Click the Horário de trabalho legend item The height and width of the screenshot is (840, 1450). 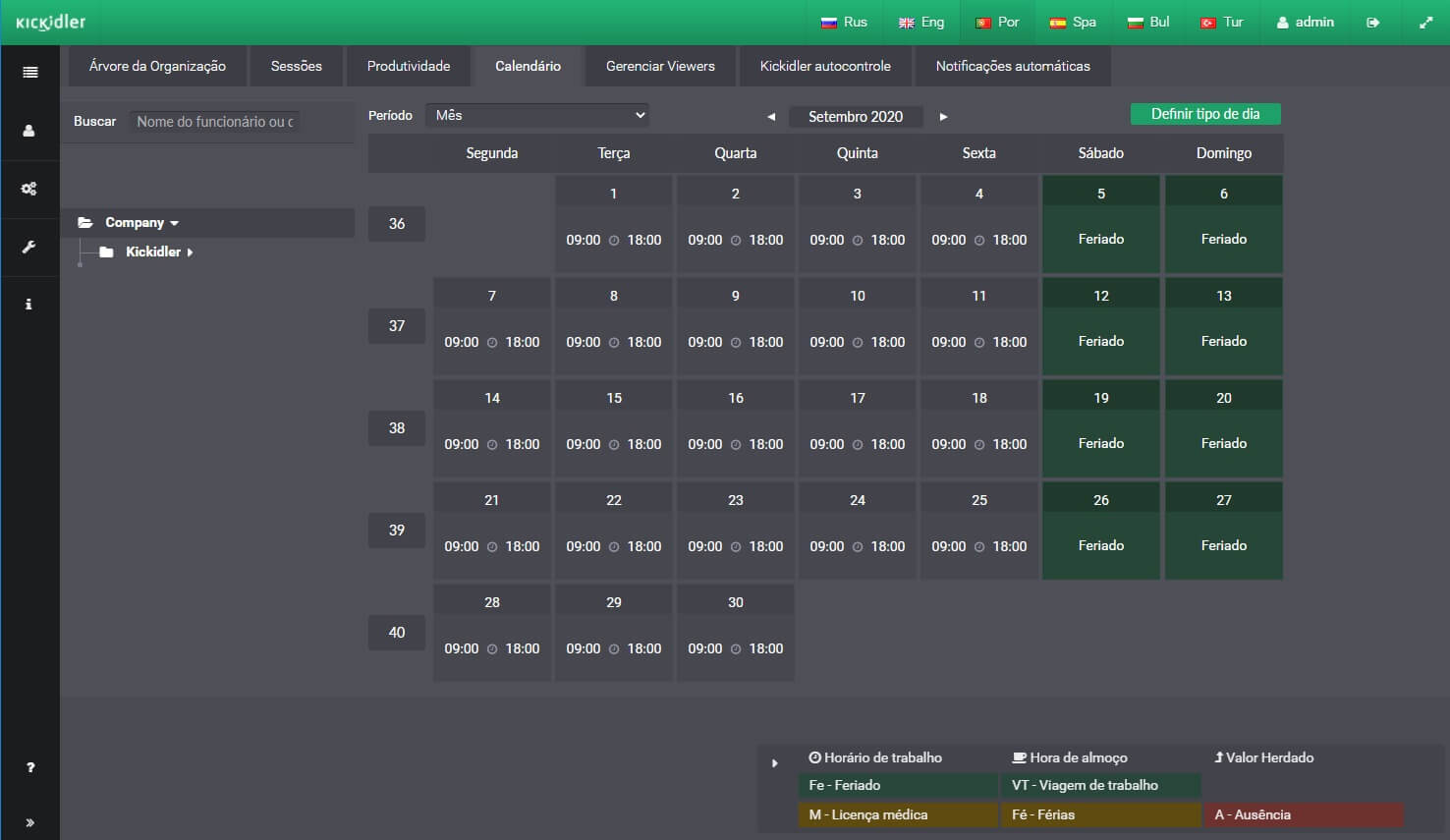tap(875, 757)
